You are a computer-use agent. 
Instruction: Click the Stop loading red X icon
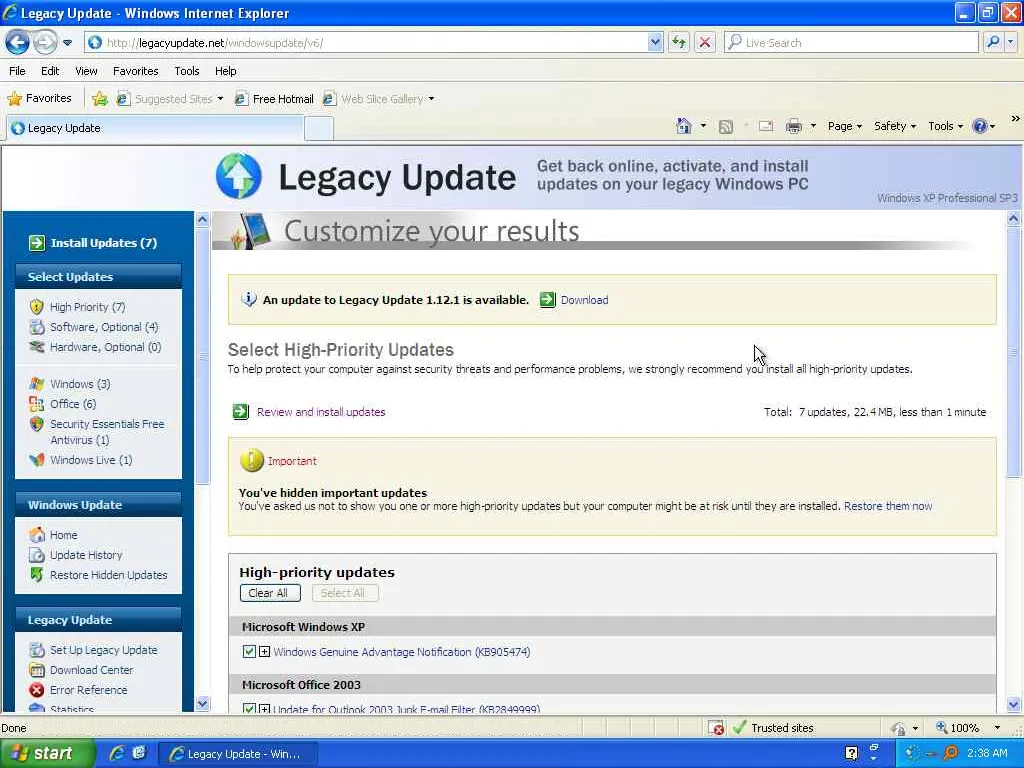tap(705, 42)
